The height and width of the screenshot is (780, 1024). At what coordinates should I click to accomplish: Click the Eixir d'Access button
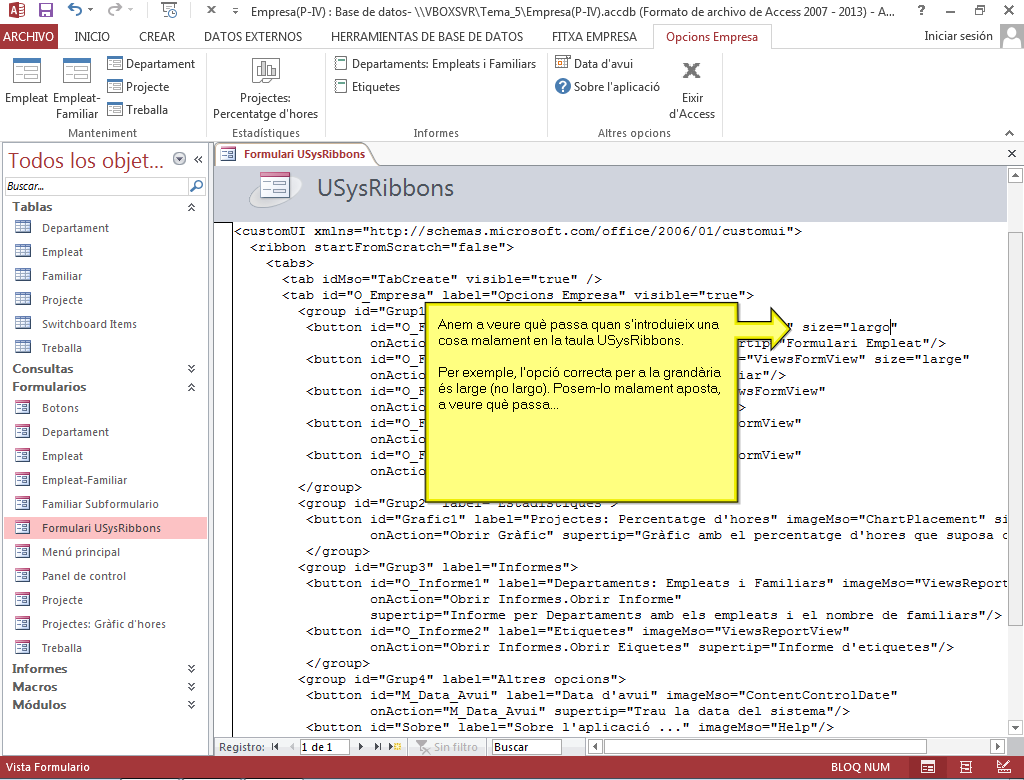(692, 89)
